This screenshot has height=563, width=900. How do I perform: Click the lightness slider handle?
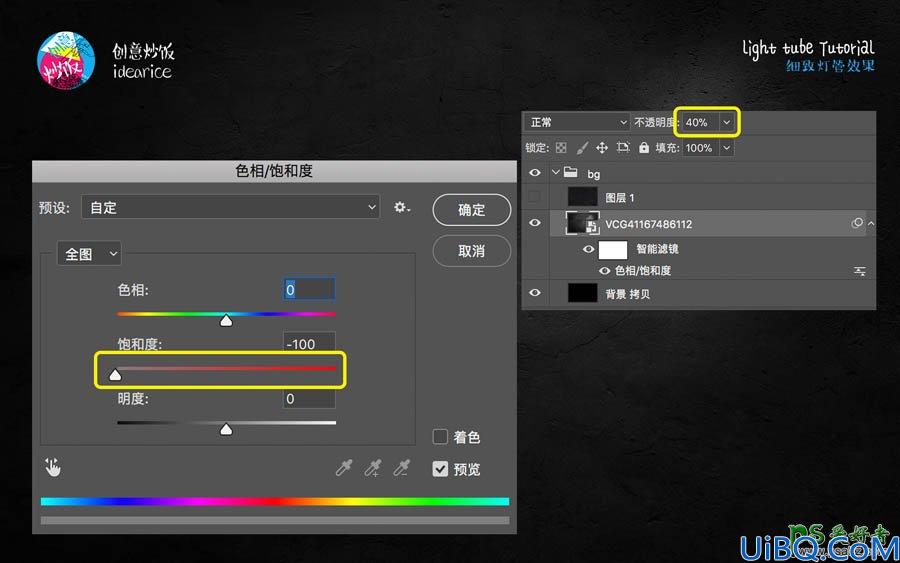226,429
